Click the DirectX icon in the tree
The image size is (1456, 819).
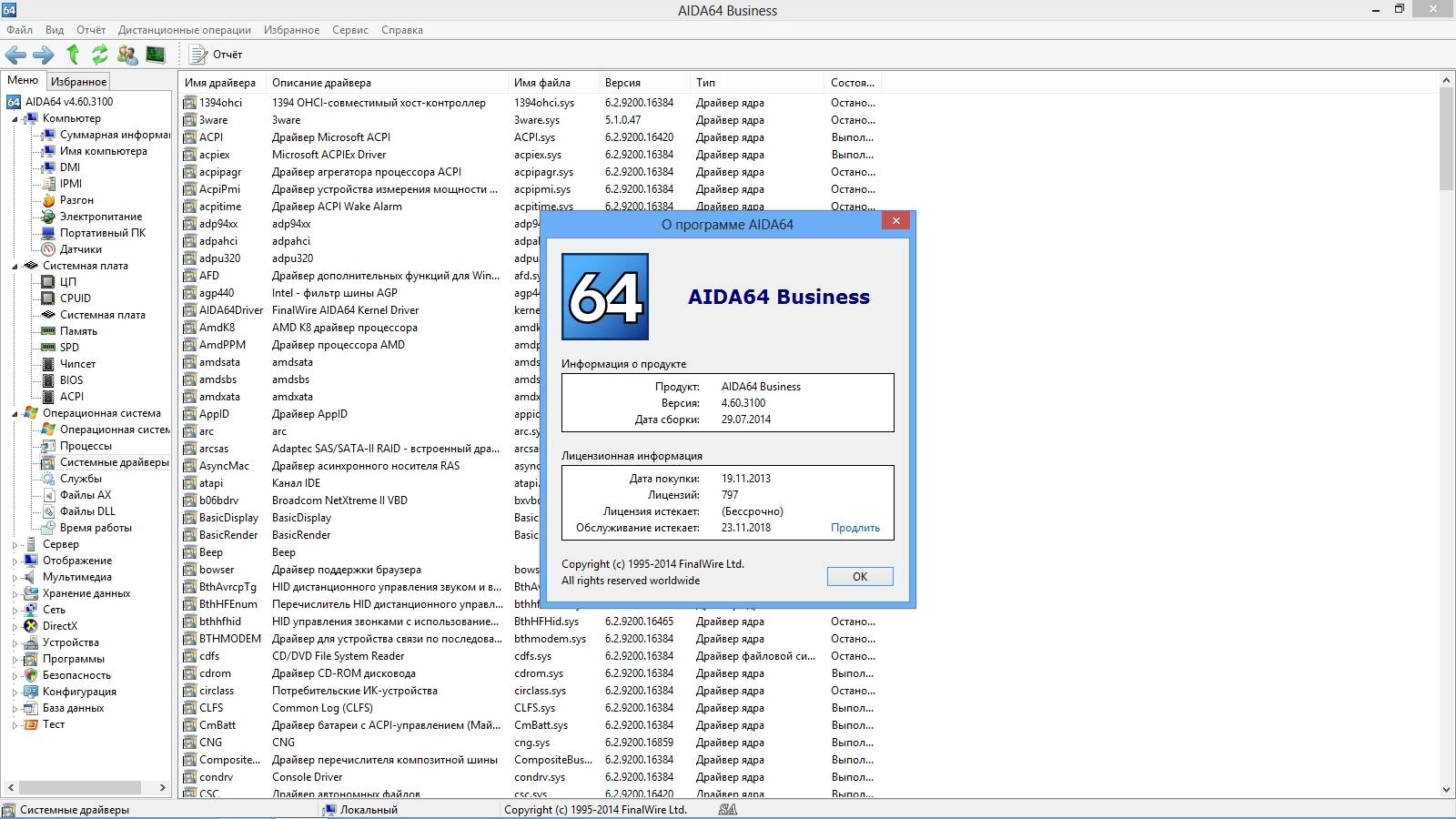(x=31, y=626)
